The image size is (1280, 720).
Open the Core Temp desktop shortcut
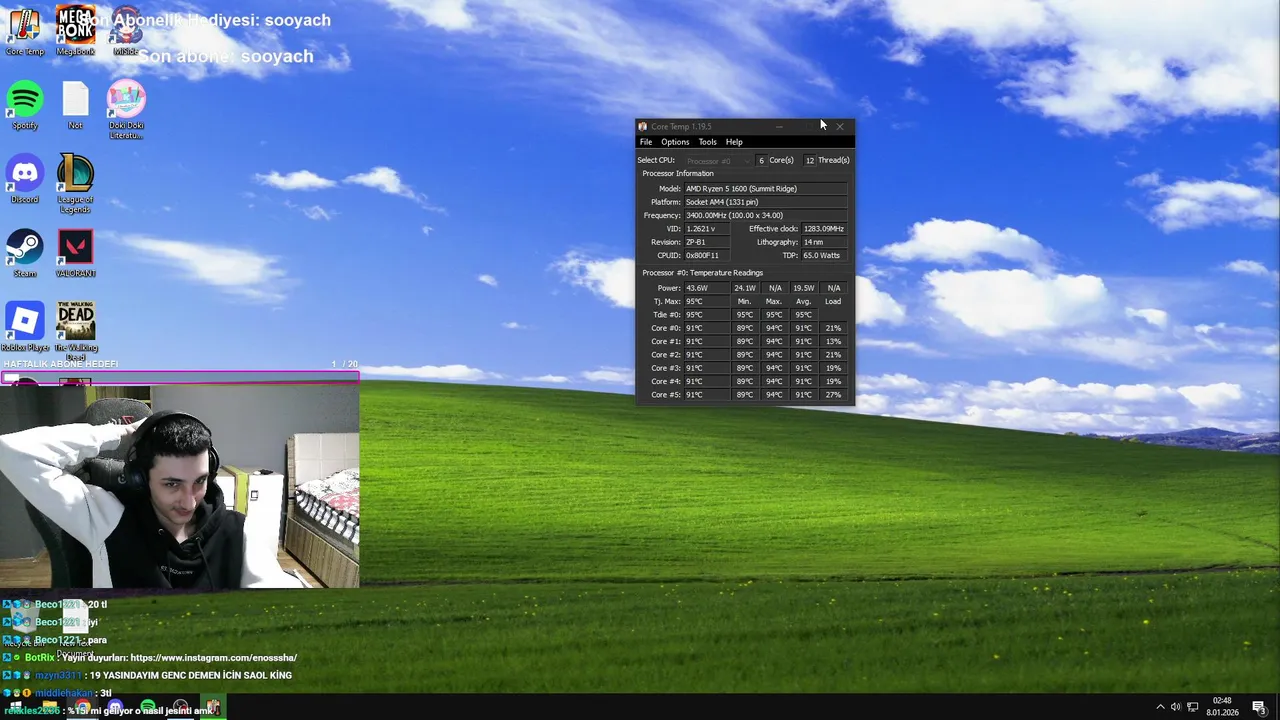[25, 32]
